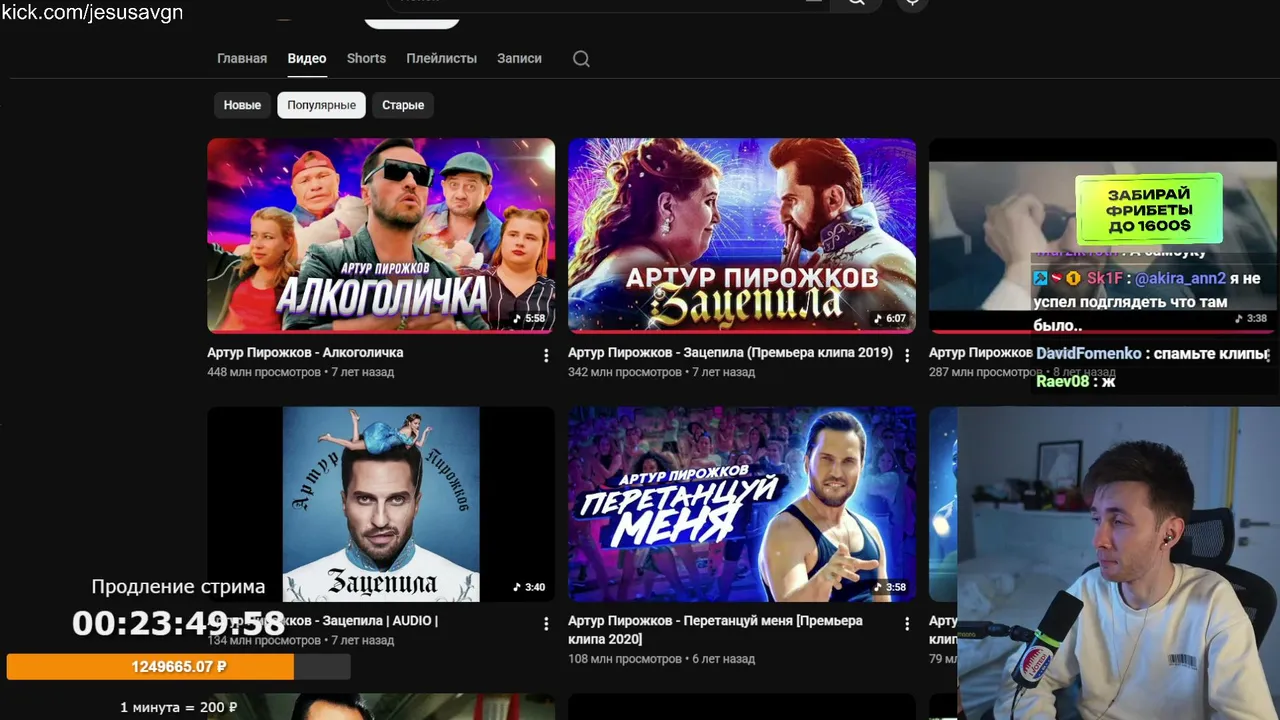Viewport: 1280px width, 720px height.
Task: Select the Видео tab
Action: (307, 58)
